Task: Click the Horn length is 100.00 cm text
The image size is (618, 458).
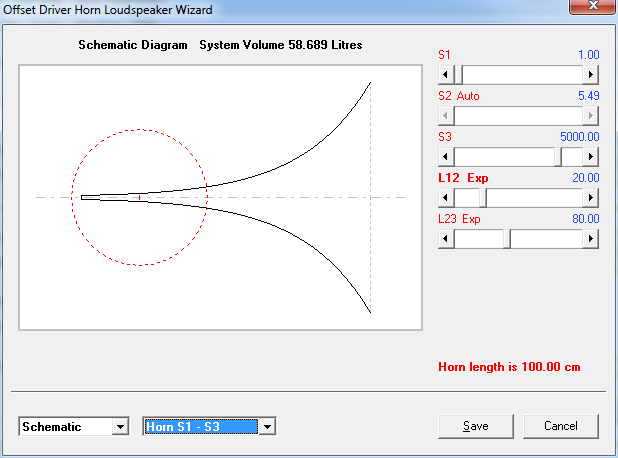Action: [509, 367]
